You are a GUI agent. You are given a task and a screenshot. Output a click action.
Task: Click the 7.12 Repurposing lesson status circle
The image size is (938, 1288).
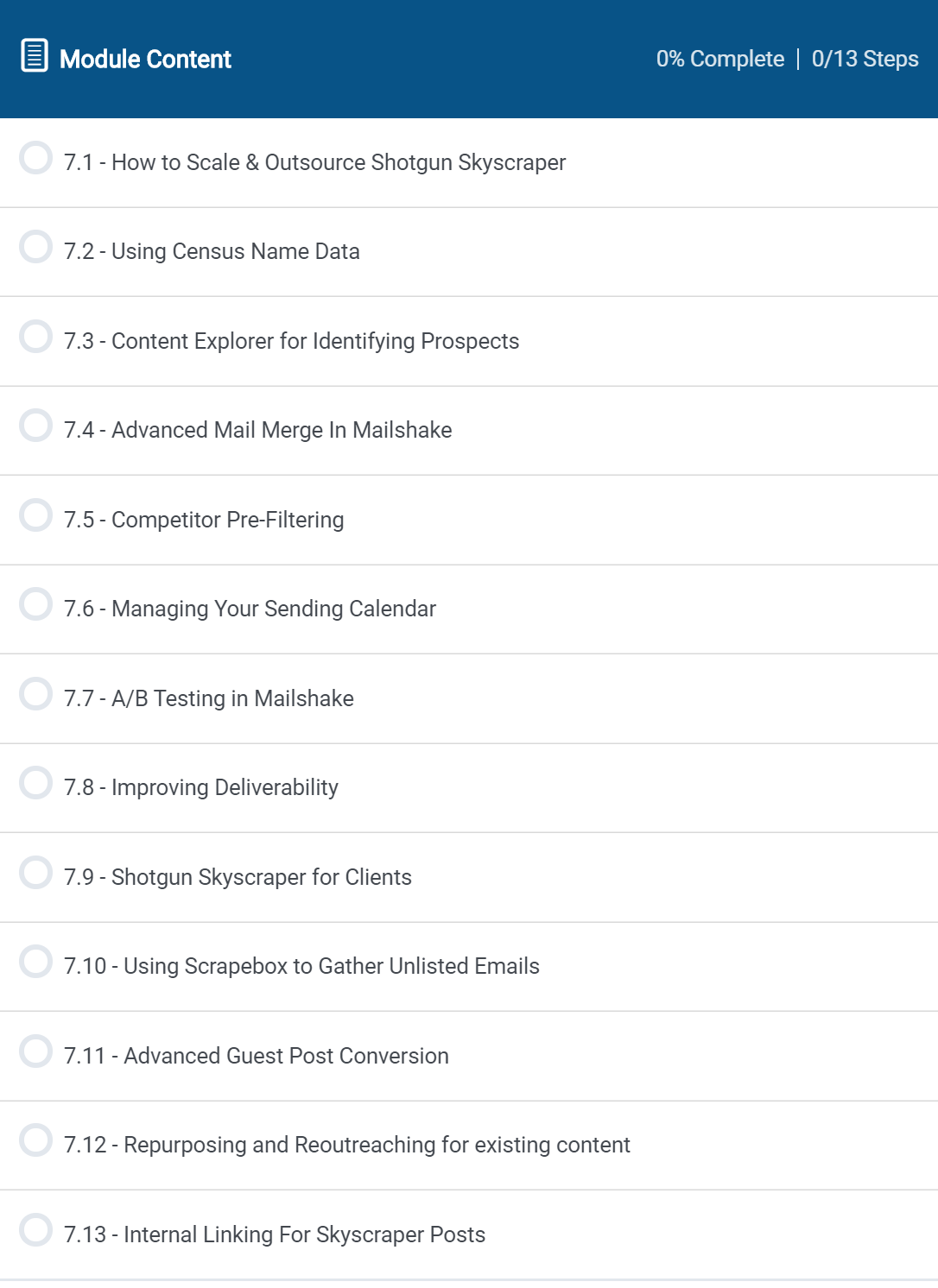point(36,1140)
